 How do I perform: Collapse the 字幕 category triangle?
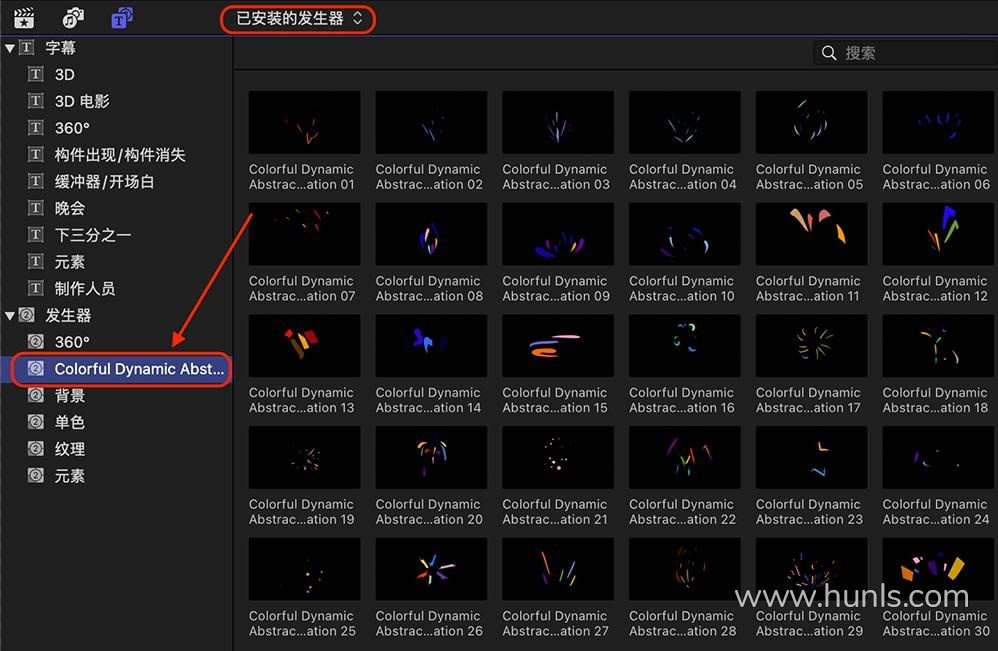click(x=10, y=48)
